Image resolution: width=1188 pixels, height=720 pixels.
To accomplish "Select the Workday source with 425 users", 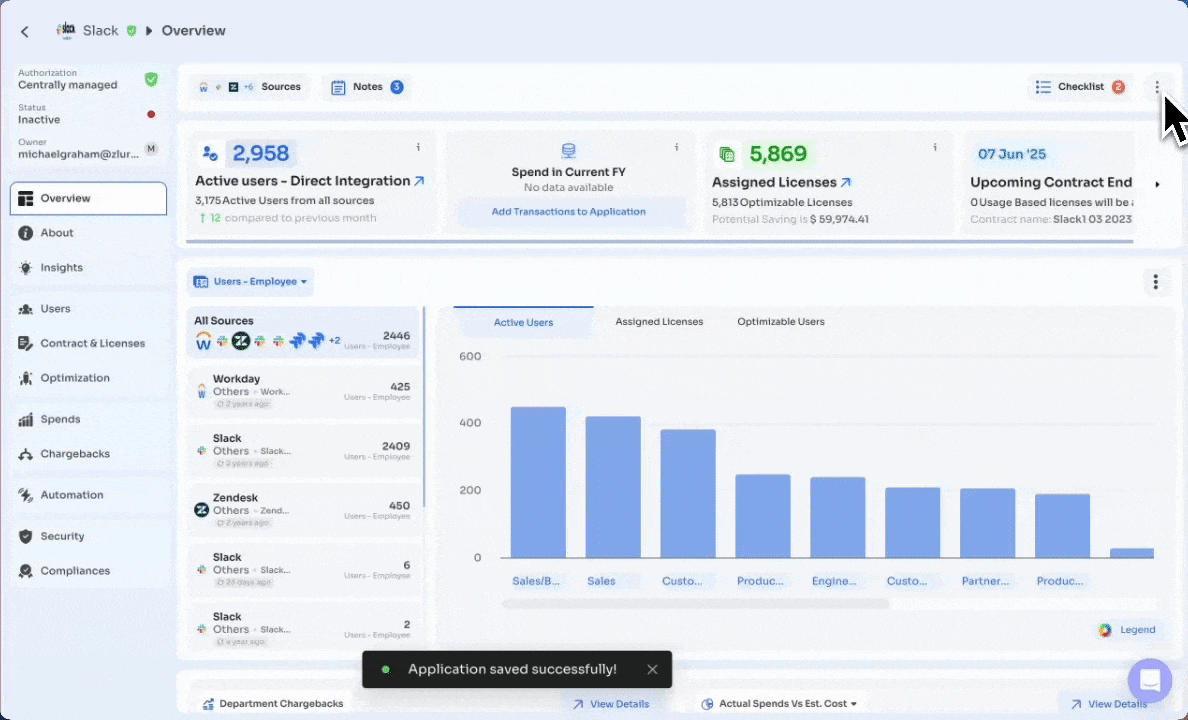I will click(303, 391).
